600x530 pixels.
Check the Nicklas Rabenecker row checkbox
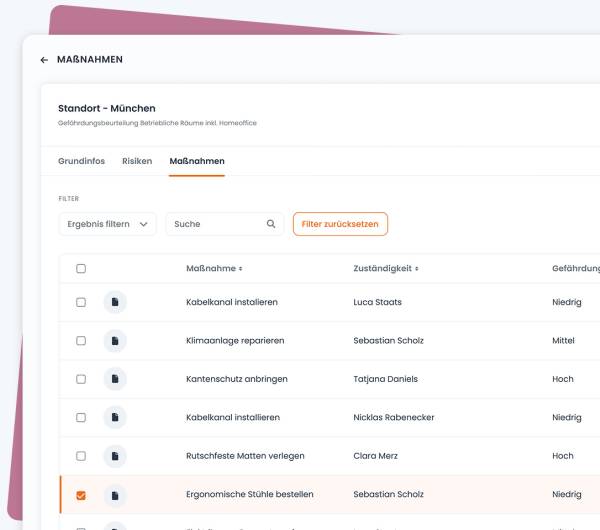point(81,417)
